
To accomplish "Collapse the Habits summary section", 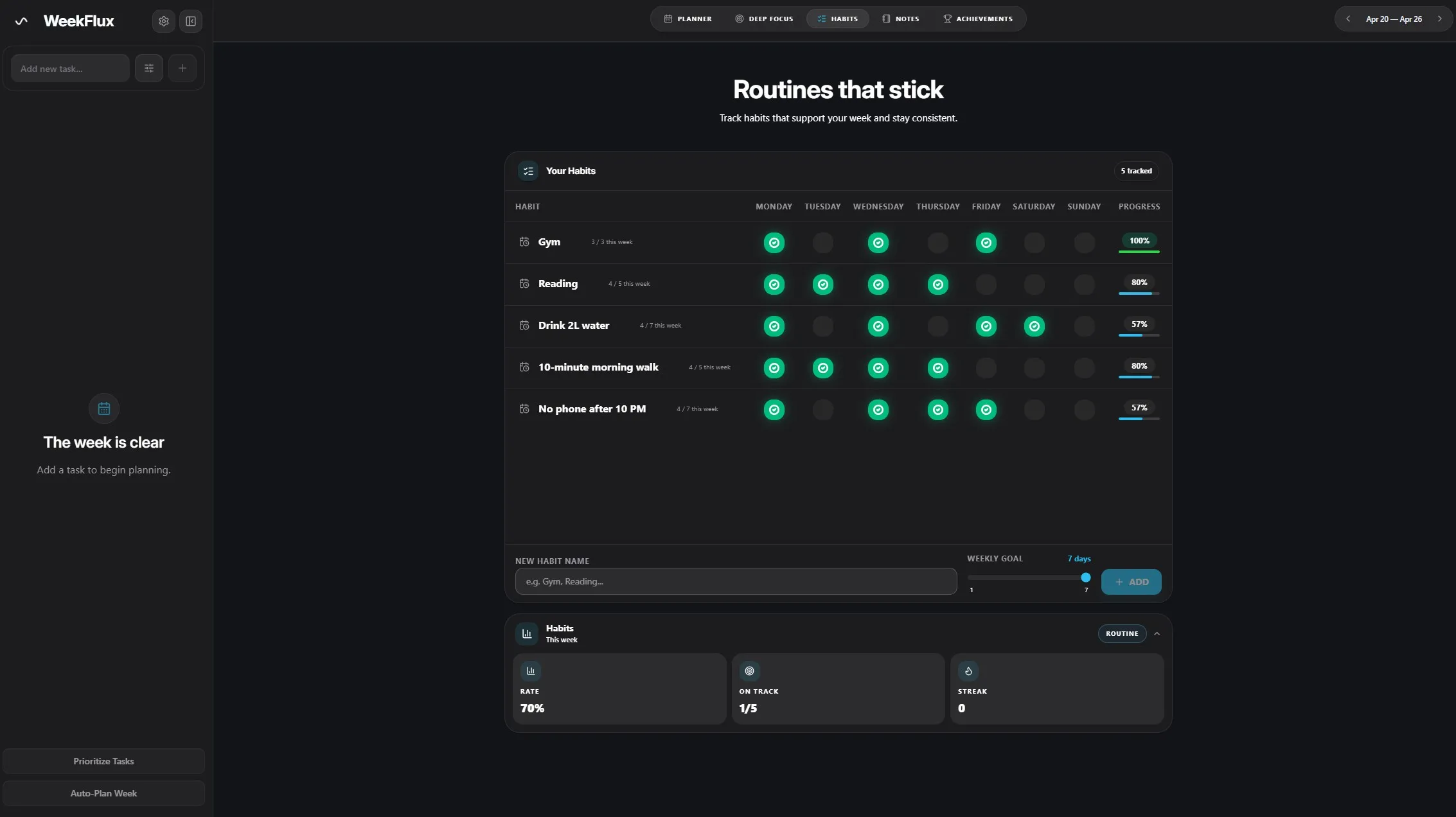I will [1157, 633].
